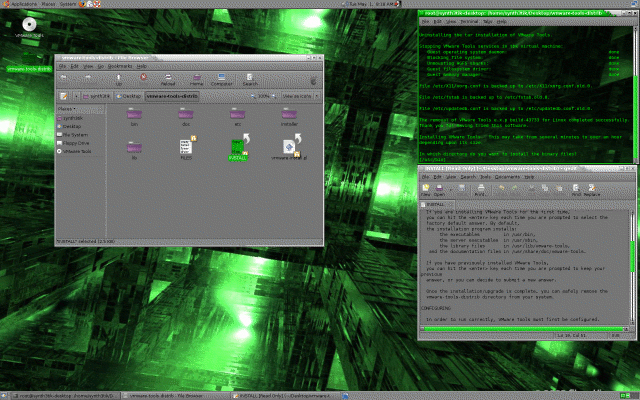This screenshot has height=400, width=640.
Task: Open the View as Icons dropdown
Action: click(x=301, y=96)
